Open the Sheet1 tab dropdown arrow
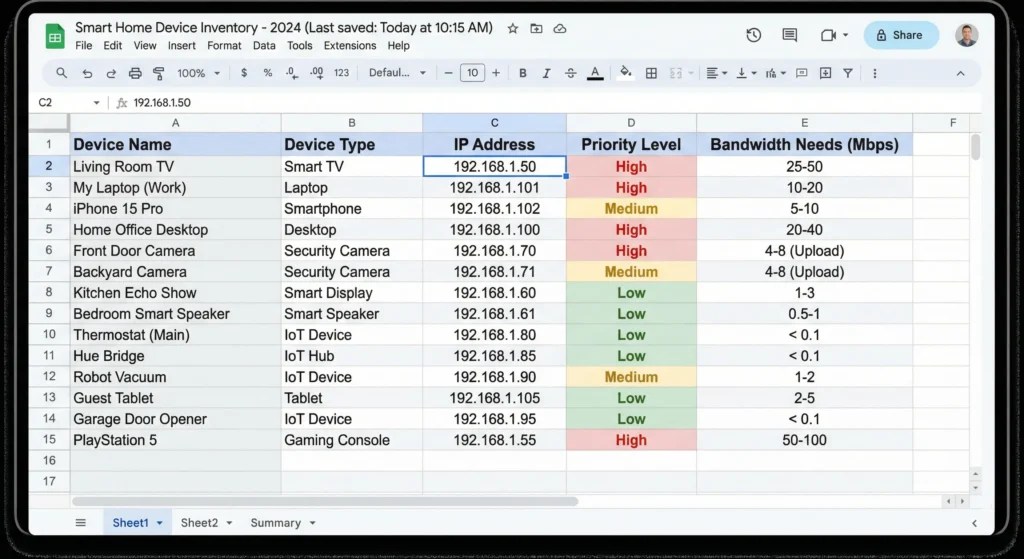Screen dimensions: 1024x559 (x=159, y=523)
